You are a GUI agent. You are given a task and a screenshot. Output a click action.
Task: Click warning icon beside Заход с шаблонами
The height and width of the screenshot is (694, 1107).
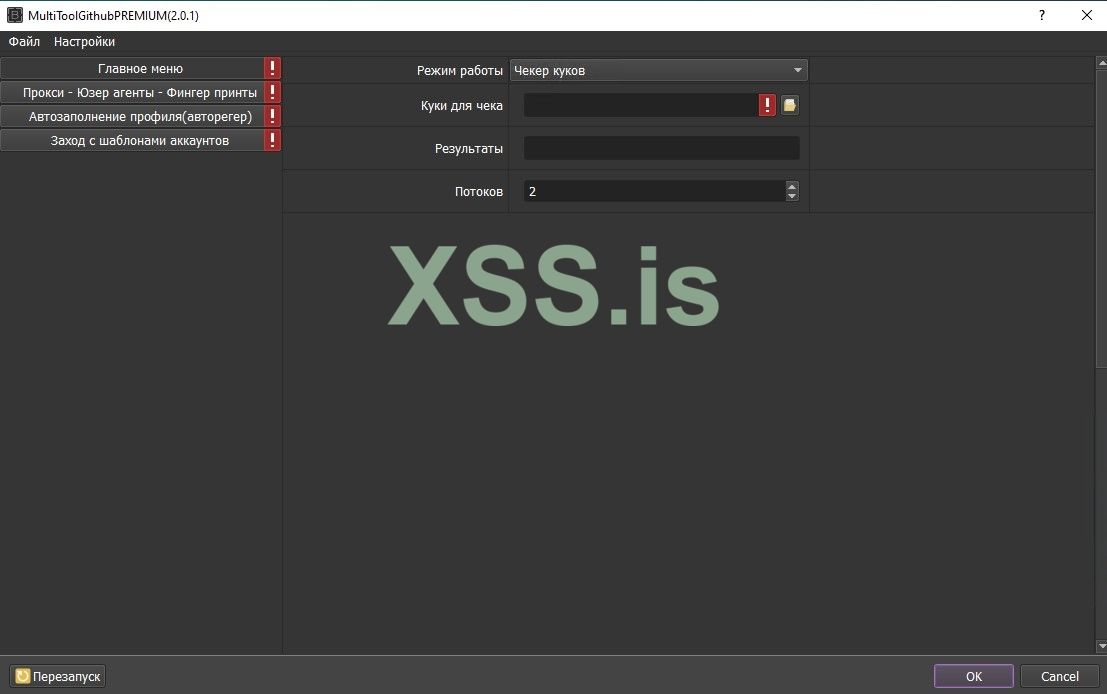(273, 140)
